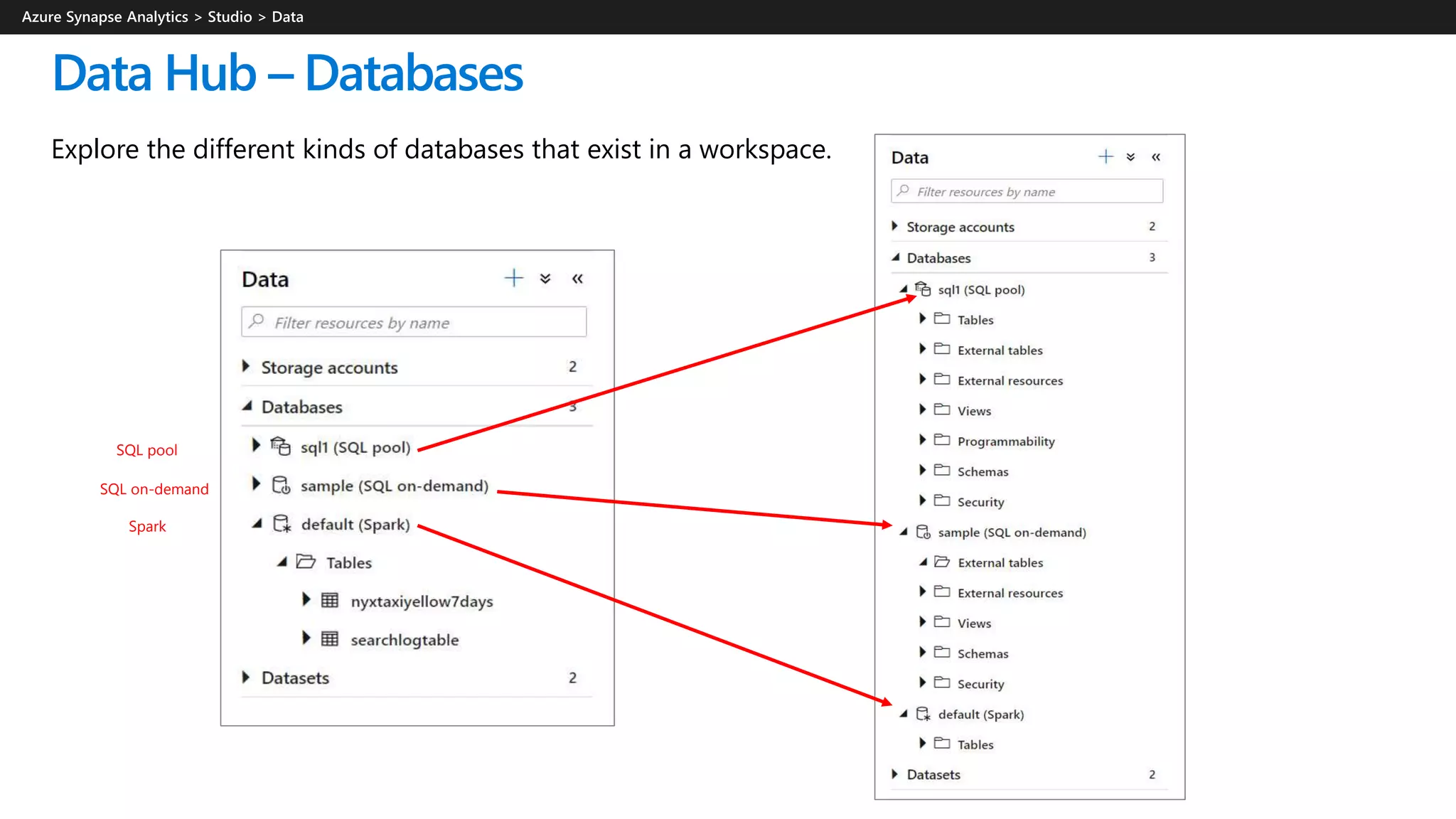Select sql1 (SQL pool) label in left panel
This screenshot has width=1456, height=819.
point(355,447)
